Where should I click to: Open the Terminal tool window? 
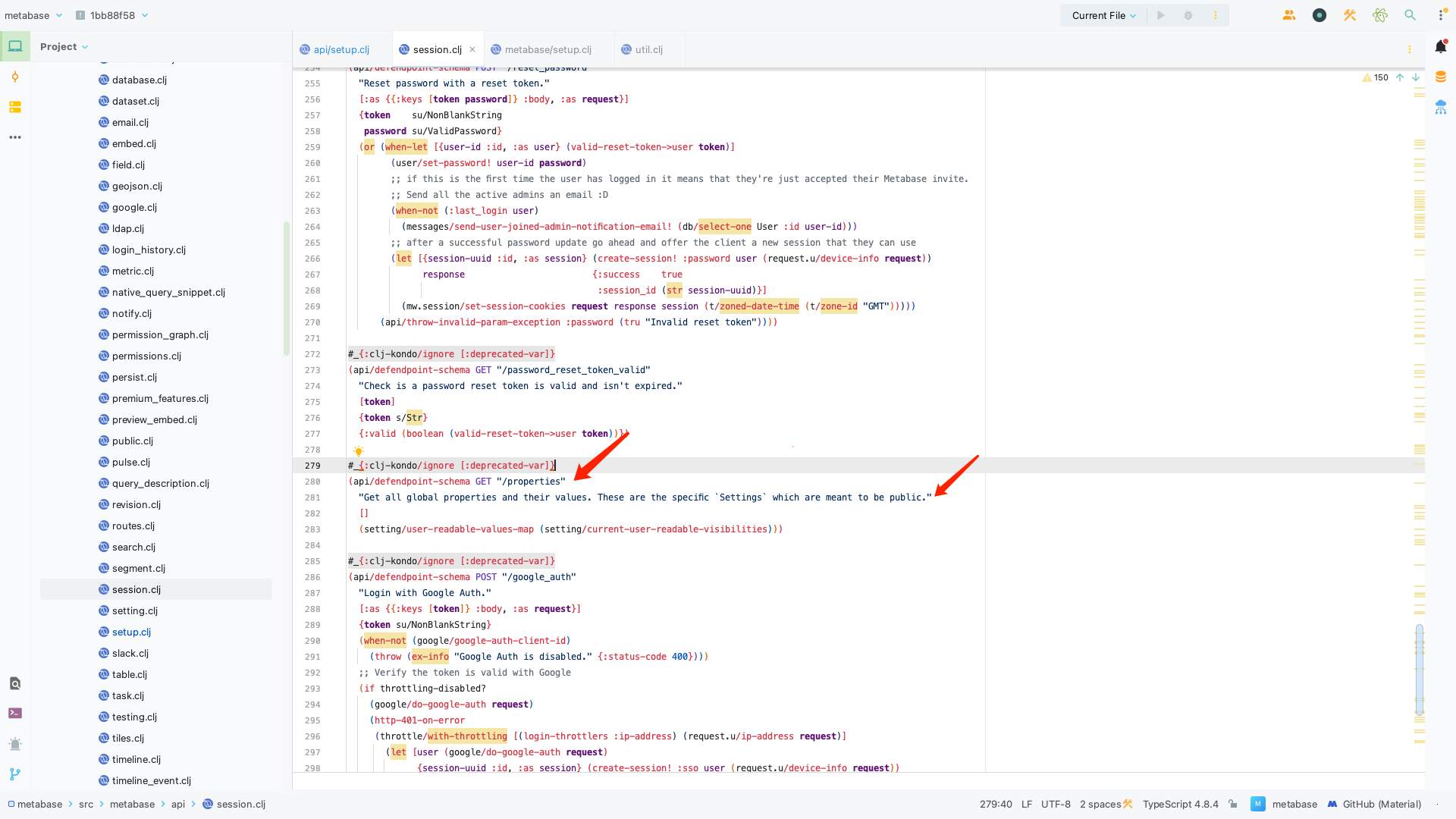(x=15, y=713)
